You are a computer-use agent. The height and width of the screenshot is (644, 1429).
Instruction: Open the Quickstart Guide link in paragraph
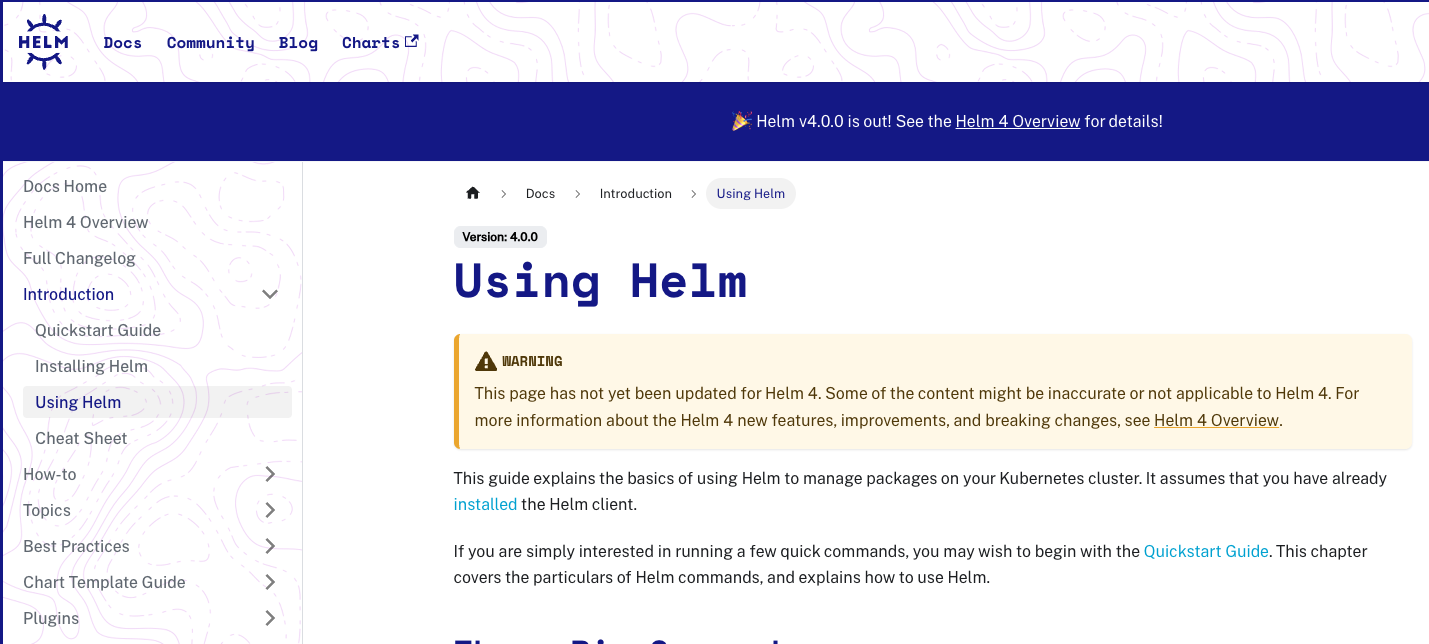pyautogui.click(x=1206, y=551)
